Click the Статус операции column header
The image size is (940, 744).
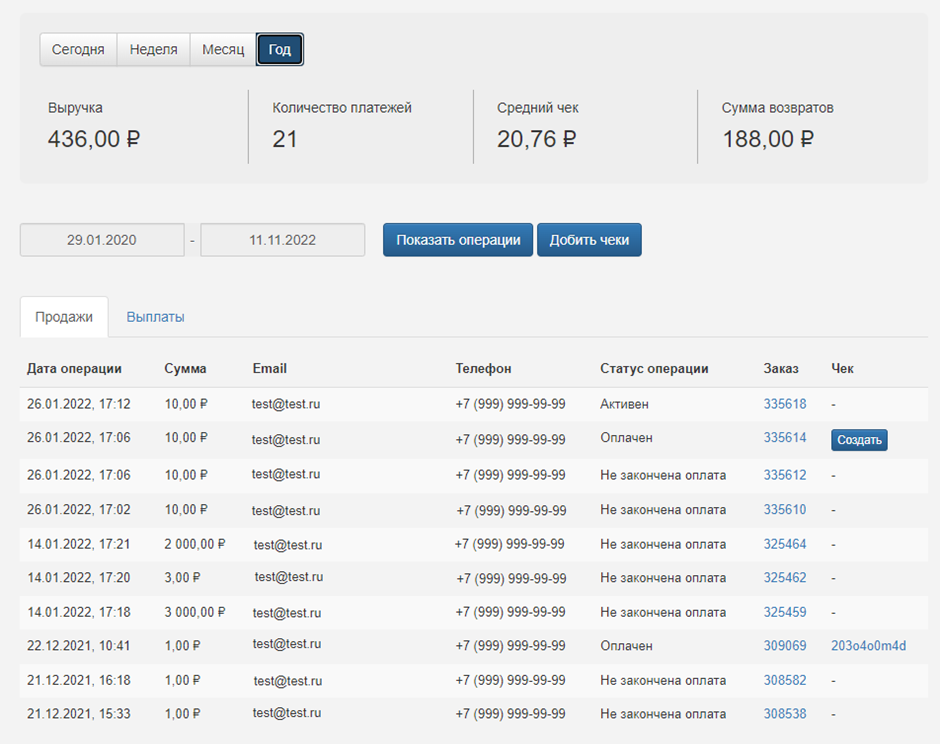654,368
